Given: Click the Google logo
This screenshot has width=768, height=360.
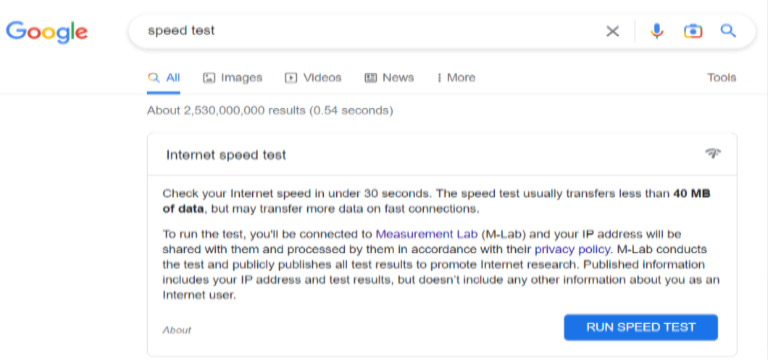Looking at the screenshot, I should [47, 32].
